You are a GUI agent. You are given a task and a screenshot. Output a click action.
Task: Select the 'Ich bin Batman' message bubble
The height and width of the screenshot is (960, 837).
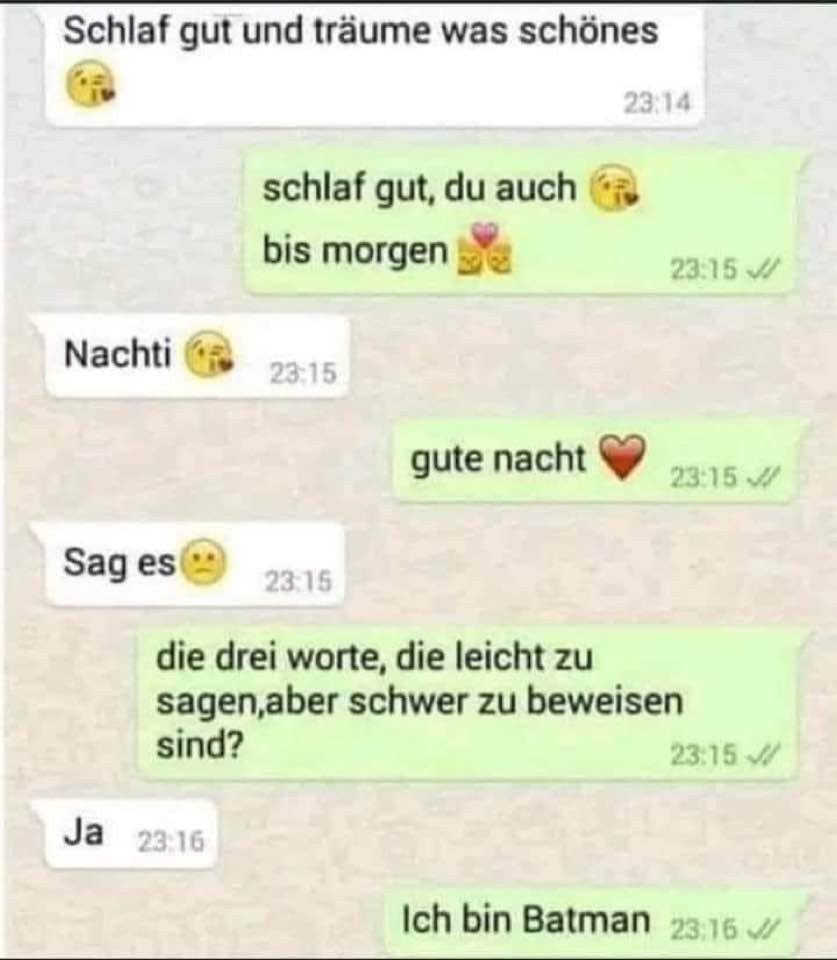593,923
